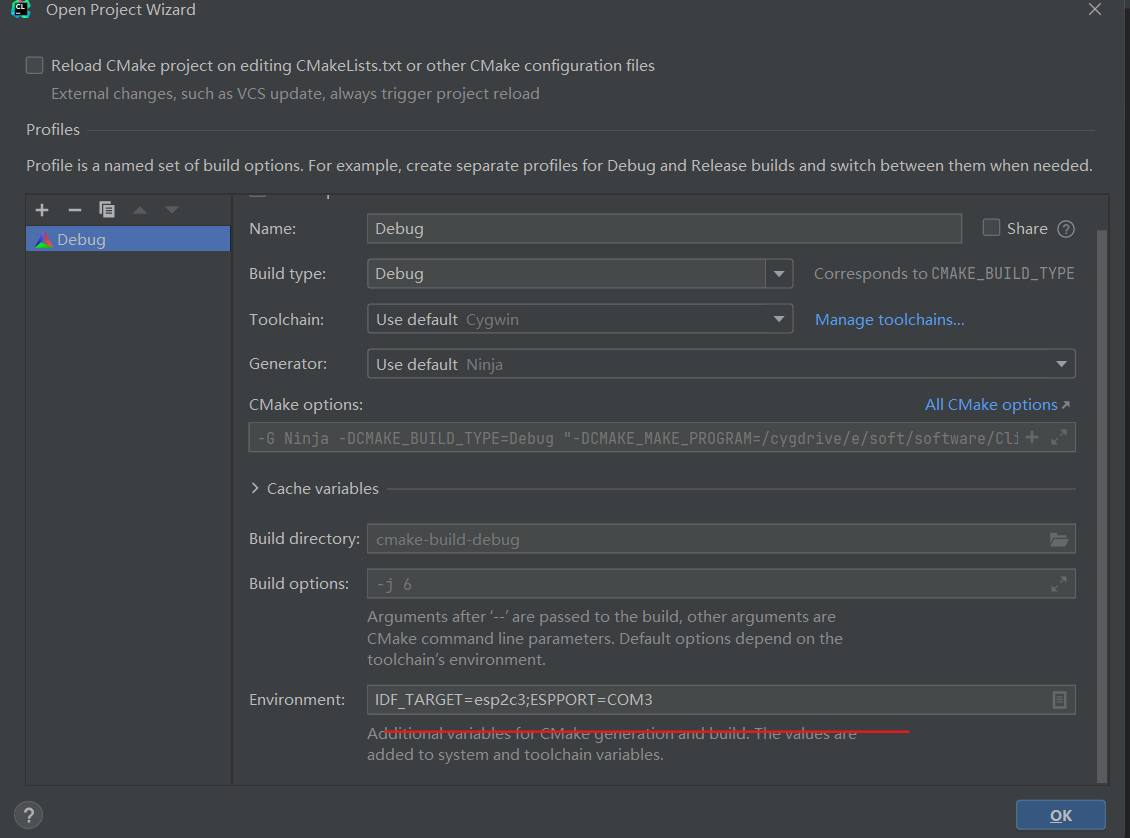
Task: Open the Build type dropdown
Action: pyautogui.click(x=779, y=274)
